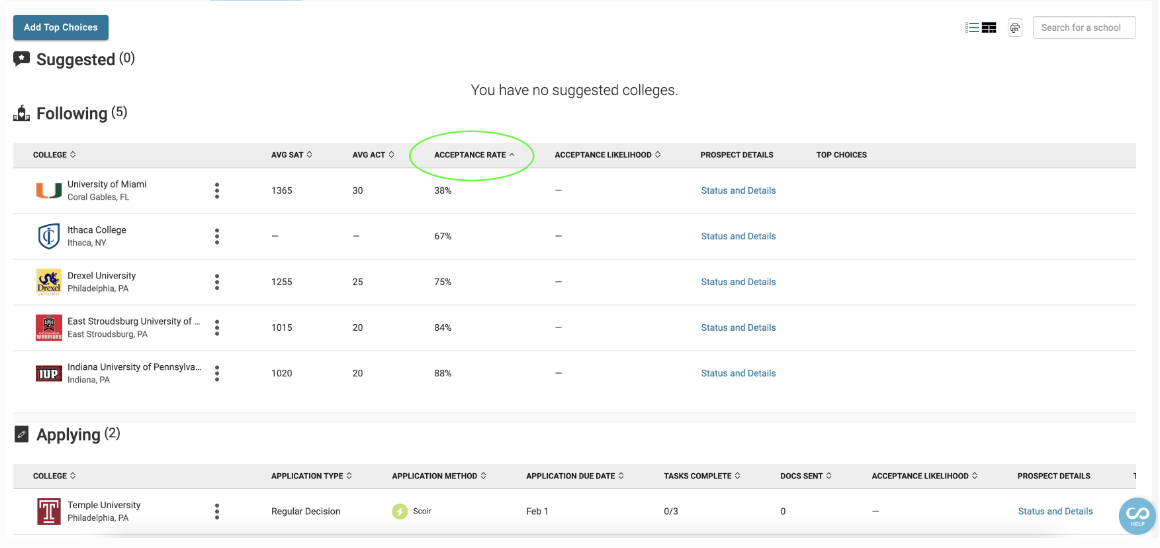Switch to list view icon
The image size is (1160, 548).
coord(972,27)
